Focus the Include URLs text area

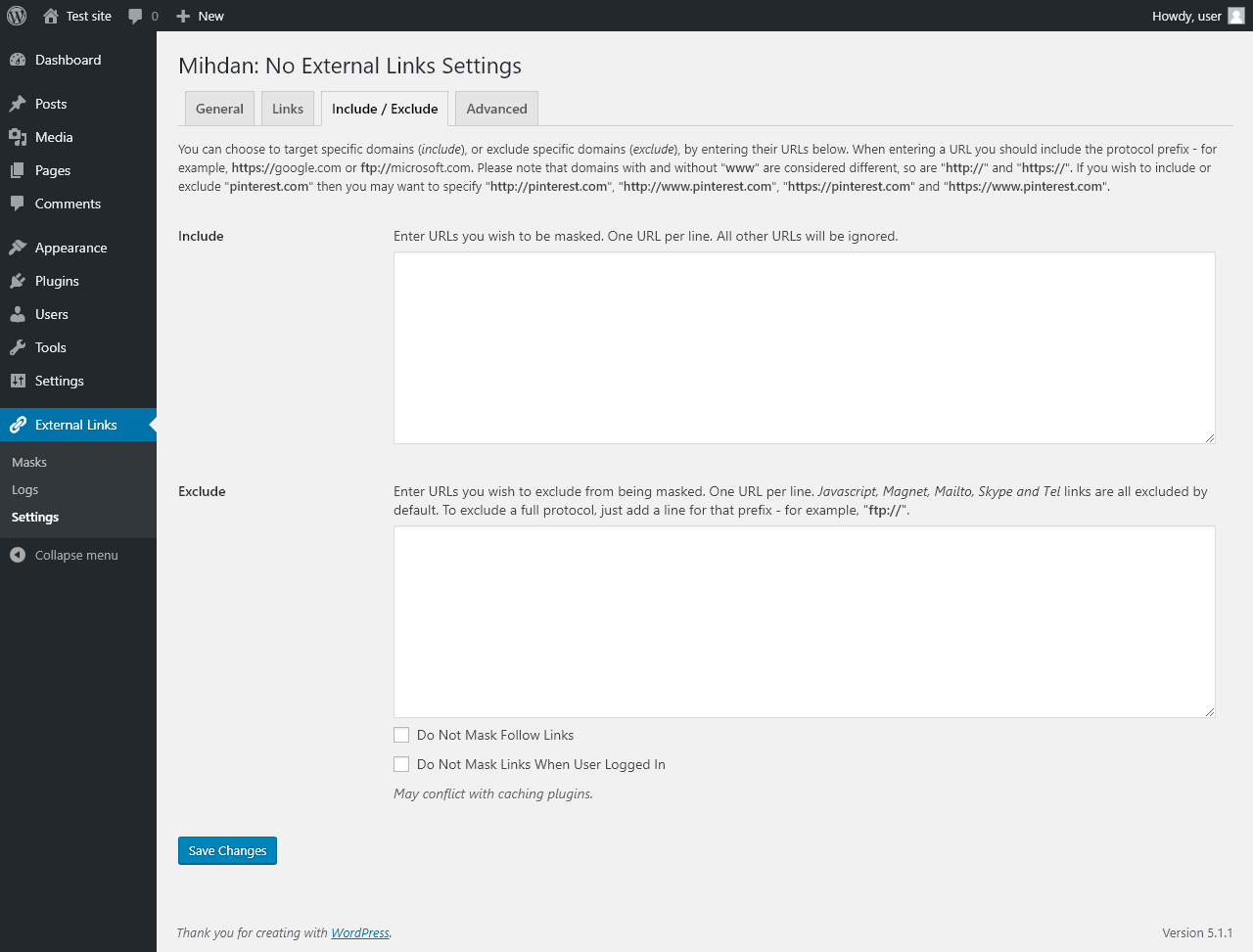click(804, 347)
